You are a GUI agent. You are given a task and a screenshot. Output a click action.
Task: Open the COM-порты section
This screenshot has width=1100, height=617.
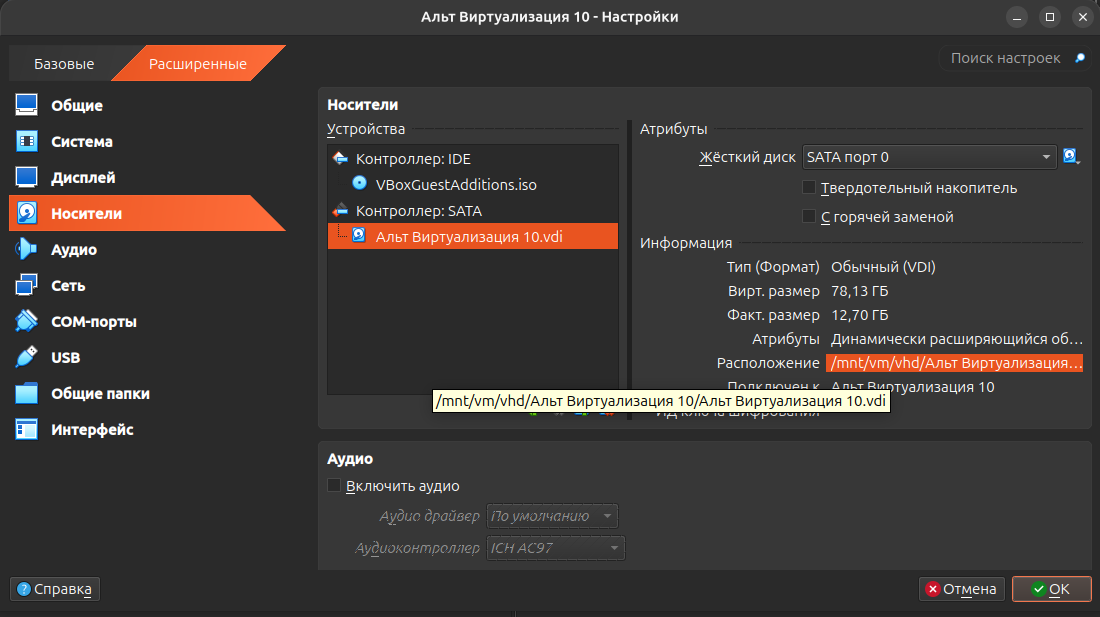(x=94, y=322)
